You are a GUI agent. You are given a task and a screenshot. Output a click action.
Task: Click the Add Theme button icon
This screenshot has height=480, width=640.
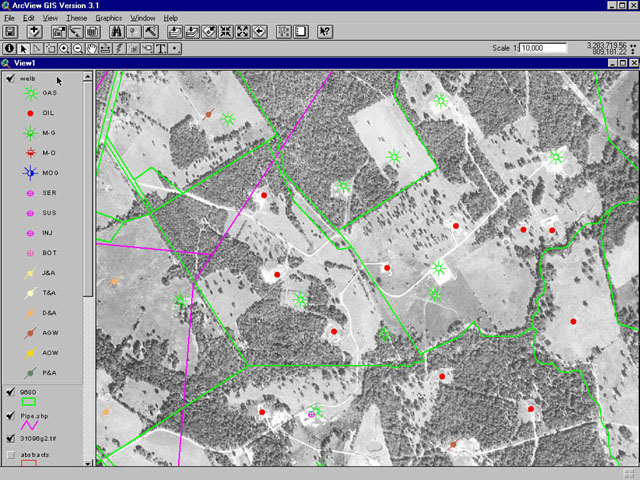[35, 32]
